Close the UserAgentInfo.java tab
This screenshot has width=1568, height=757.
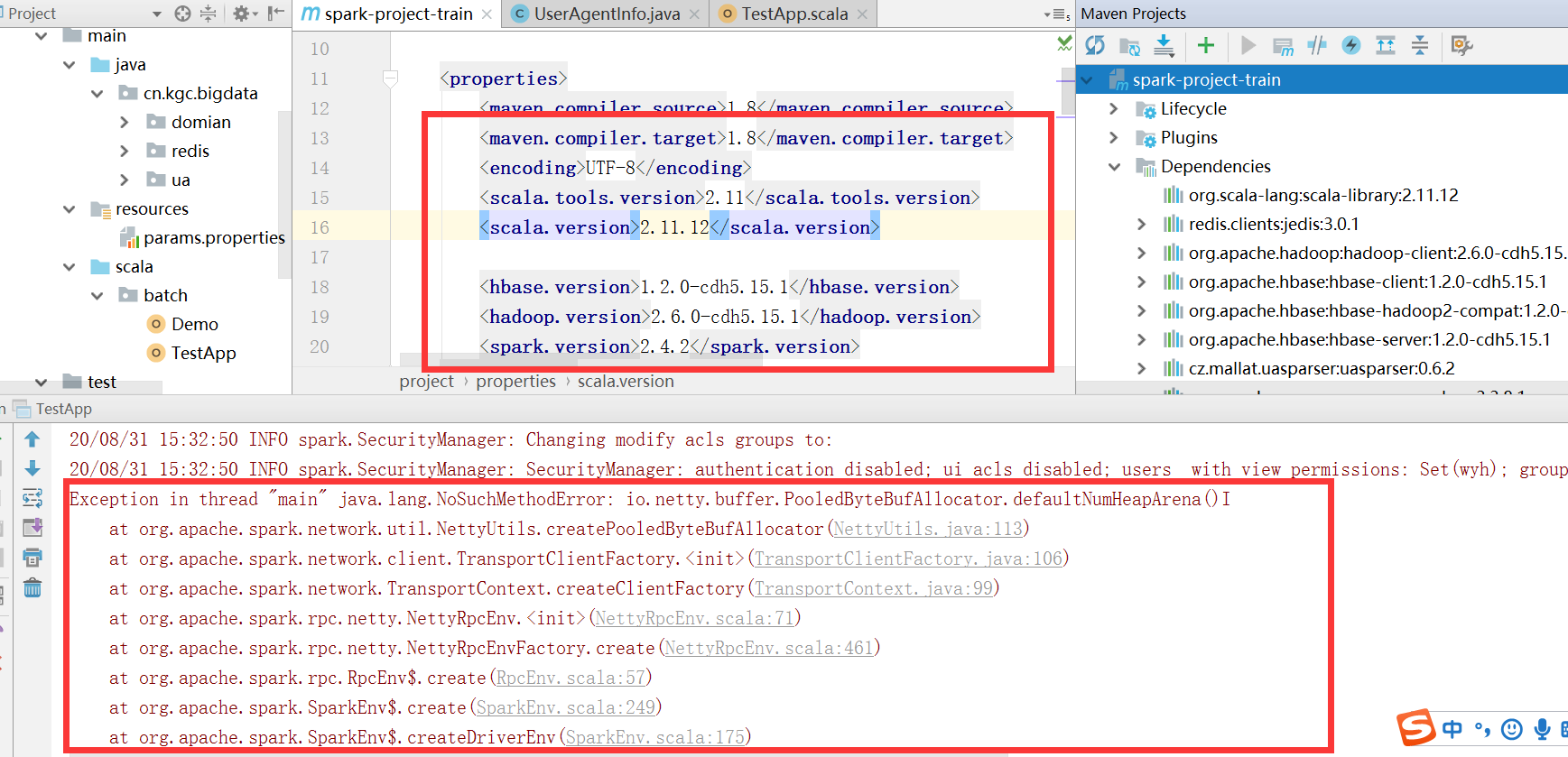(x=693, y=14)
